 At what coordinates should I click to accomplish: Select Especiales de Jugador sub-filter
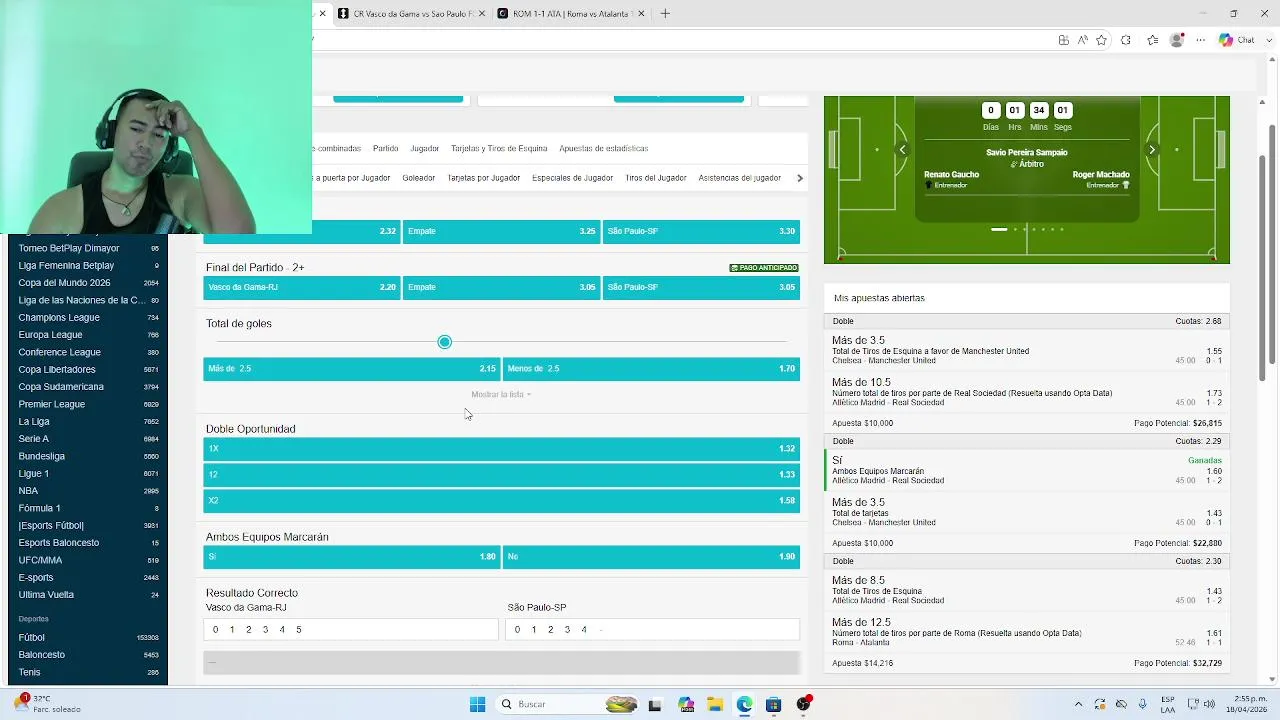pos(572,178)
